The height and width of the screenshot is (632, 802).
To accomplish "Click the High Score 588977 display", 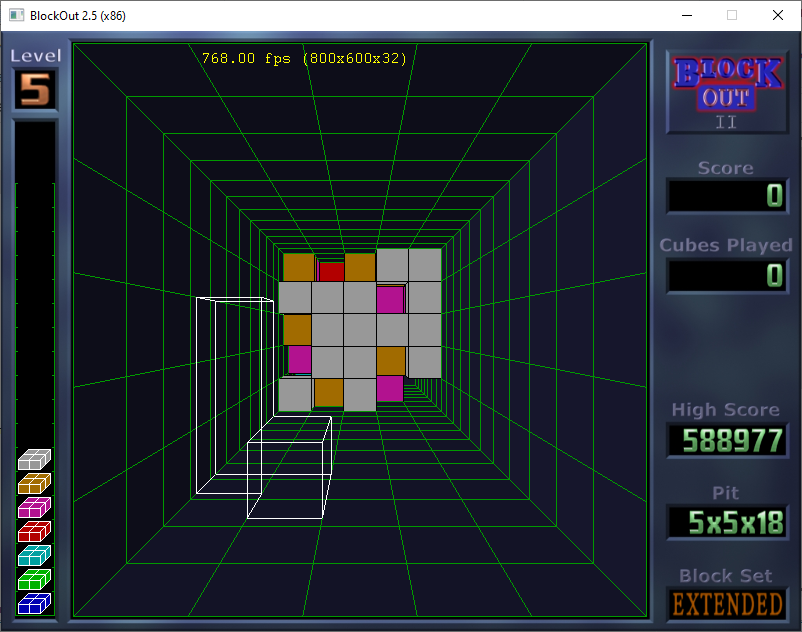I will pyautogui.click(x=727, y=440).
